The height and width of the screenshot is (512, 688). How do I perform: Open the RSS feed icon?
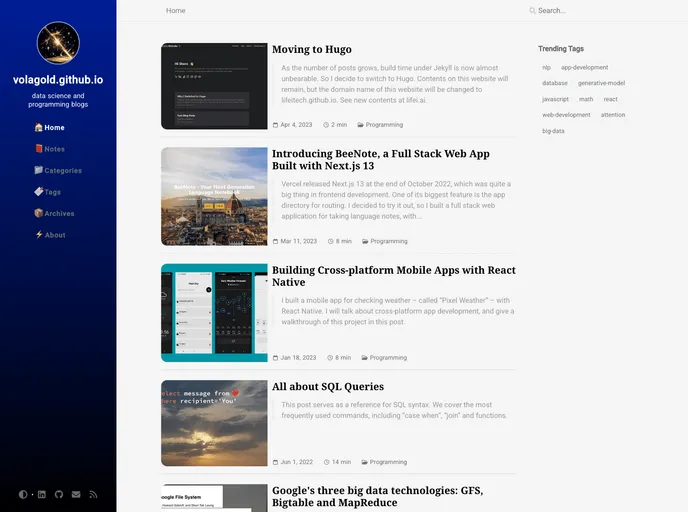tap(93, 494)
